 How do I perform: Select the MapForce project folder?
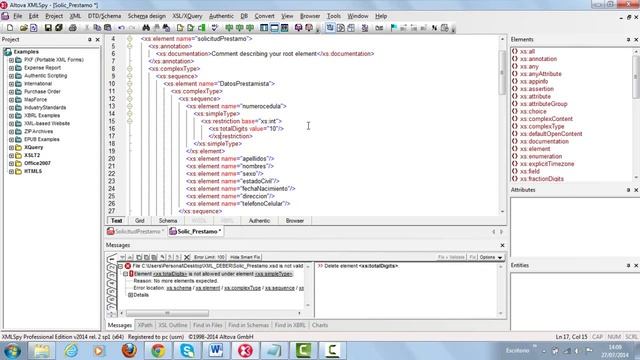pyautogui.click(x=36, y=100)
